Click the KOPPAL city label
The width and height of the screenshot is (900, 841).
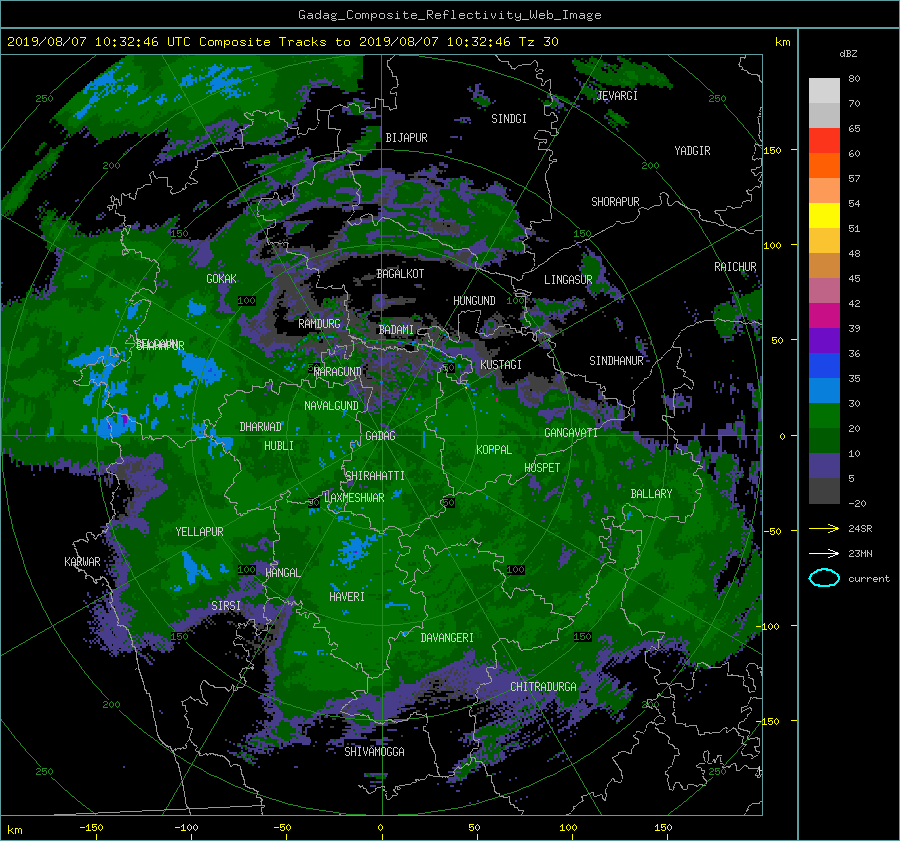point(494,449)
